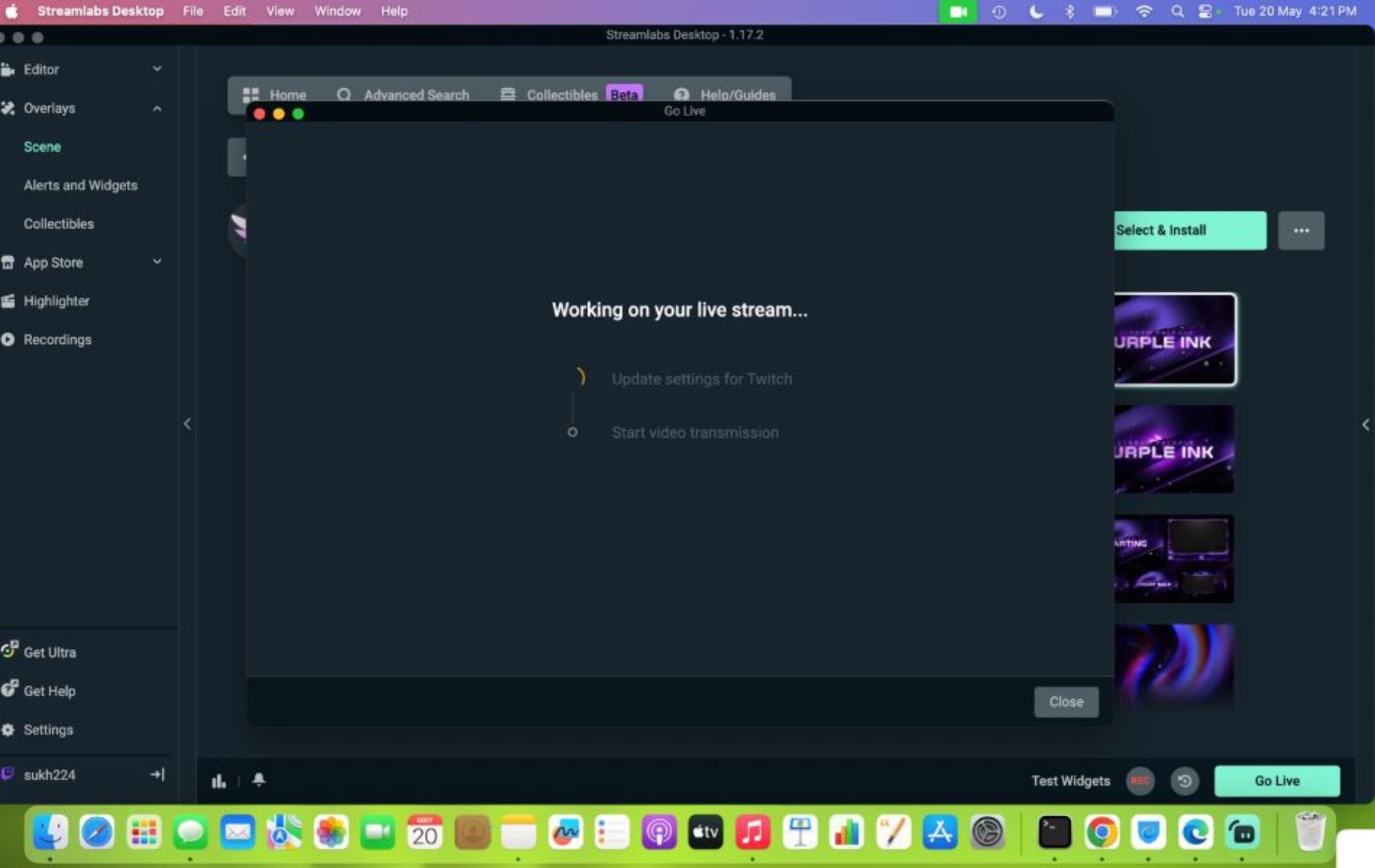Image resolution: width=1375 pixels, height=868 pixels.
Task: Click the replay buffer icon
Action: coord(1184,781)
